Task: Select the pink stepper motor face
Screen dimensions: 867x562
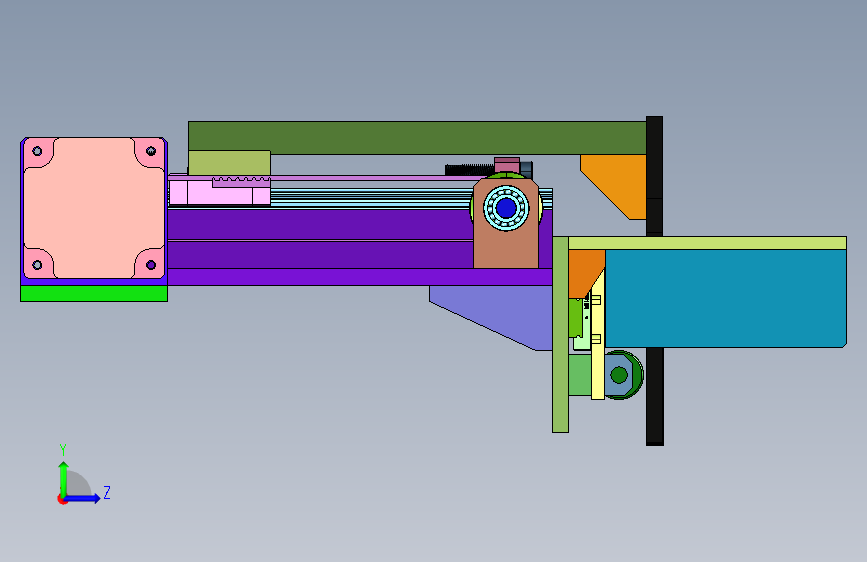Action: click(94, 208)
